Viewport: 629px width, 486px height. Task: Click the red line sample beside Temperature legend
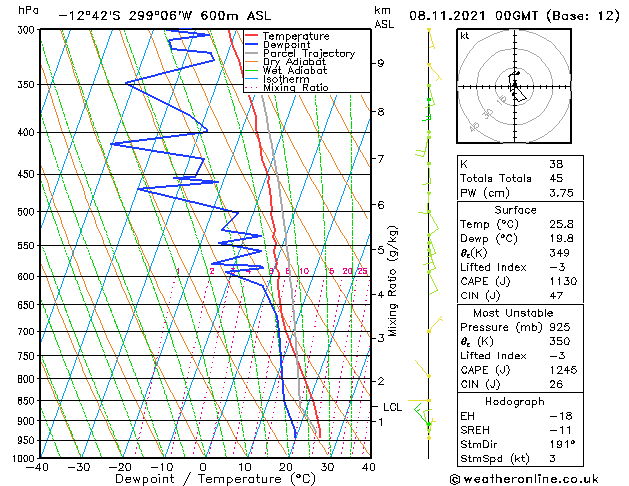pyautogui.click(x=252, y=36)
